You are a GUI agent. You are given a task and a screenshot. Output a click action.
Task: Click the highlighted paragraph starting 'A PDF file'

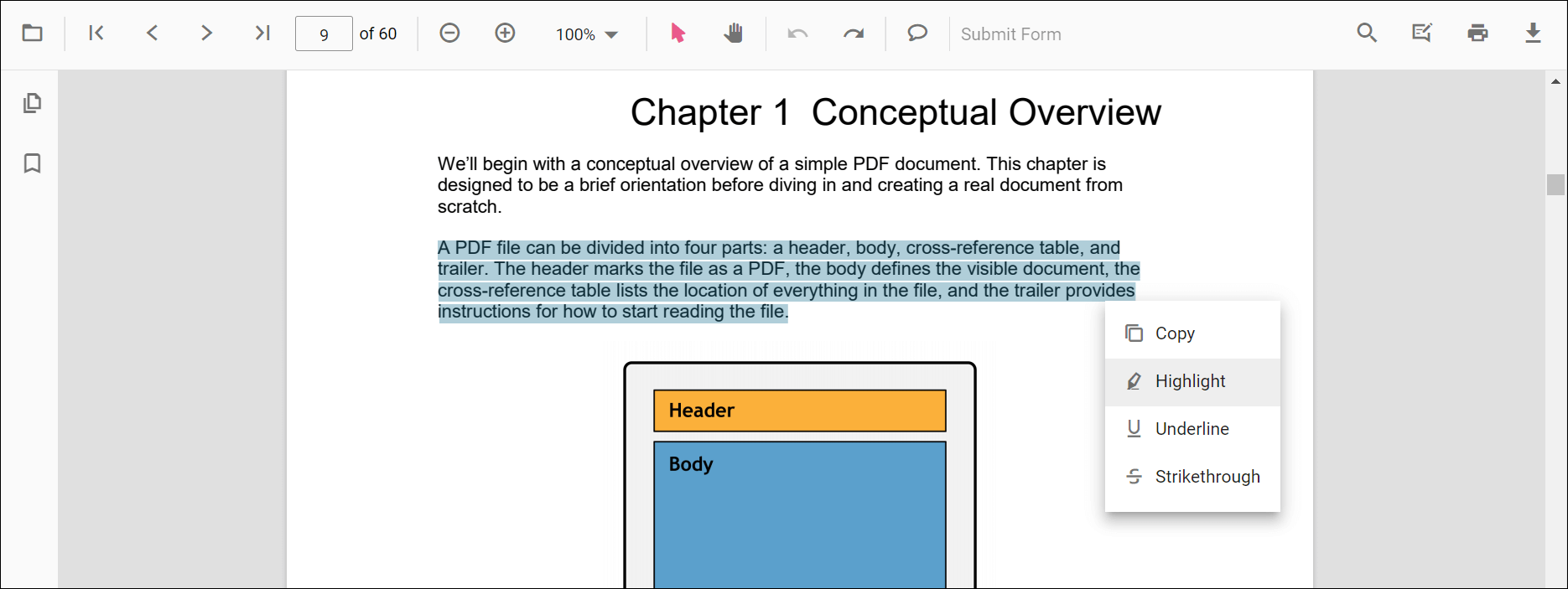click(x=789, y=280)
